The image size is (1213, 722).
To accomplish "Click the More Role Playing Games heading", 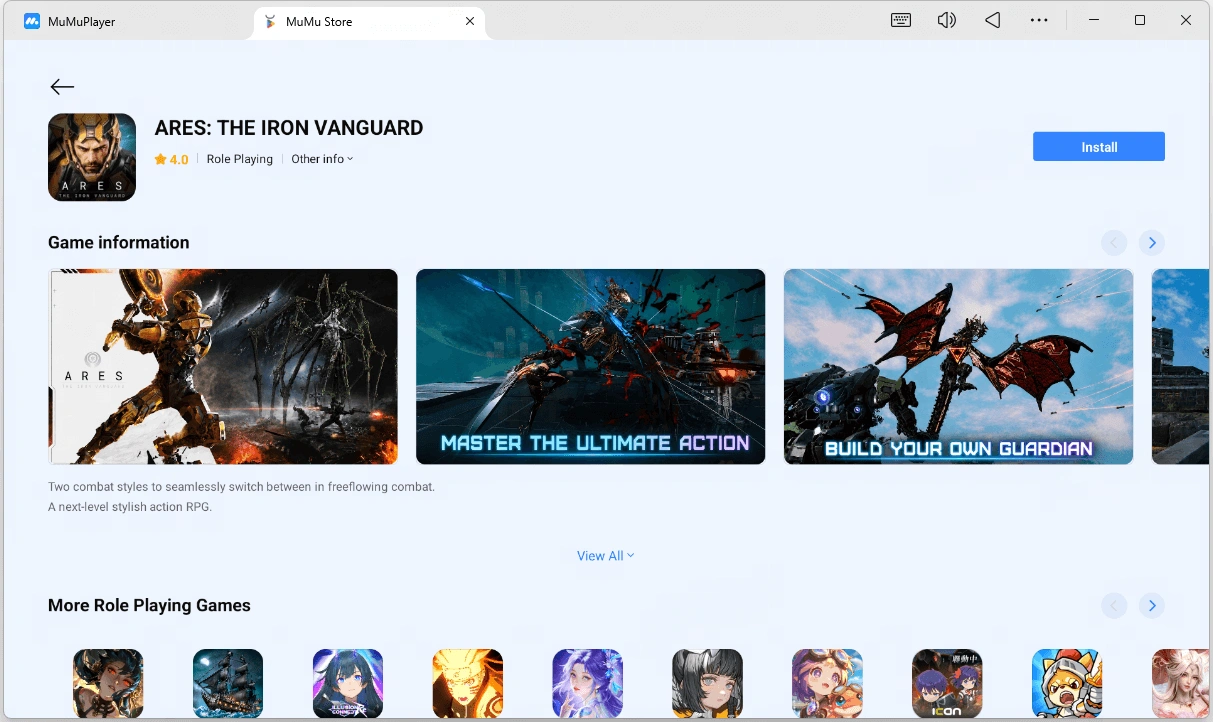I will 149,606.
